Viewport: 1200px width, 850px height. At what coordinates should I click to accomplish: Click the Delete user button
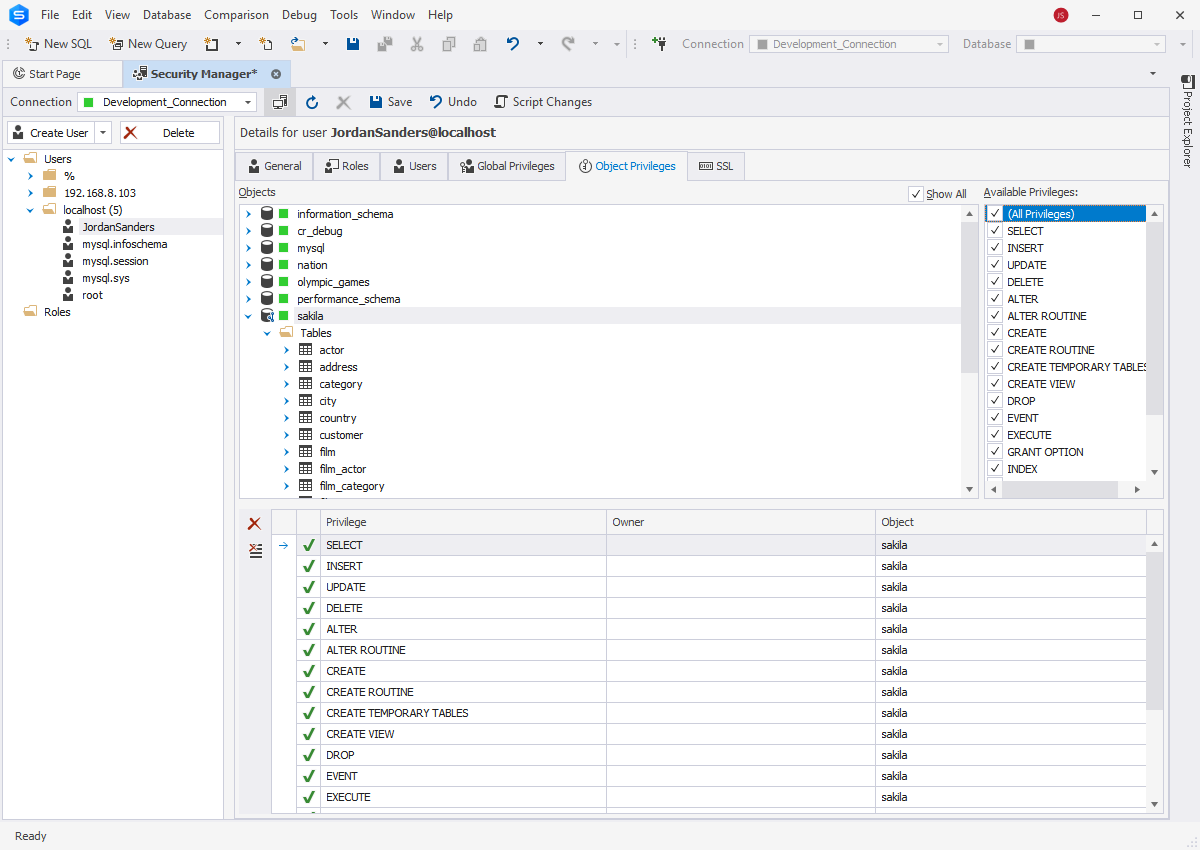[170, 133]
